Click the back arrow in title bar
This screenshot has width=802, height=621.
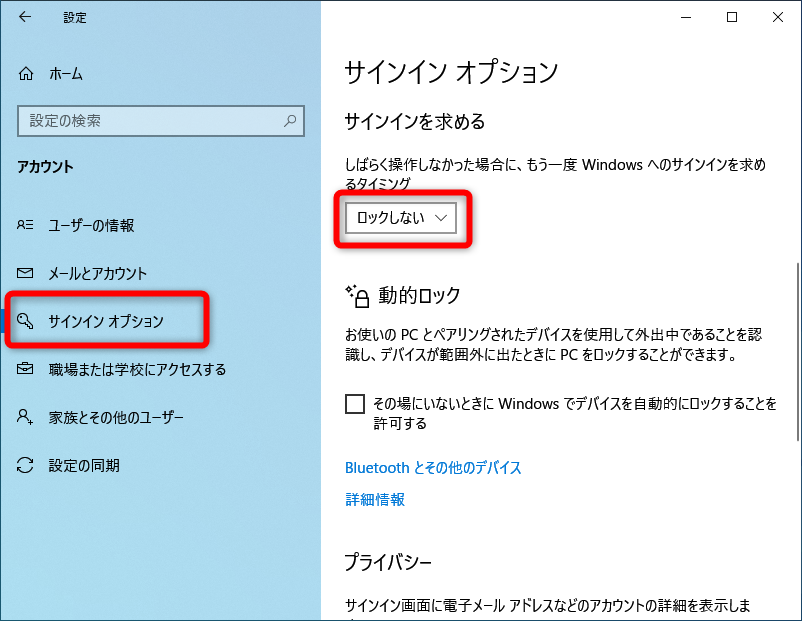click(25, 17)
